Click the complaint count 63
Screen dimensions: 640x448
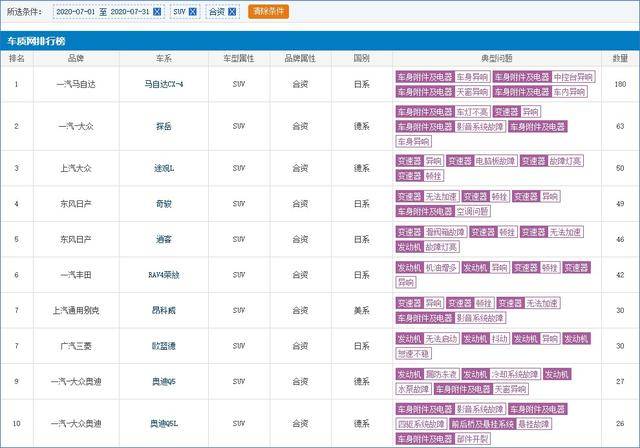(x=620, y=126)
